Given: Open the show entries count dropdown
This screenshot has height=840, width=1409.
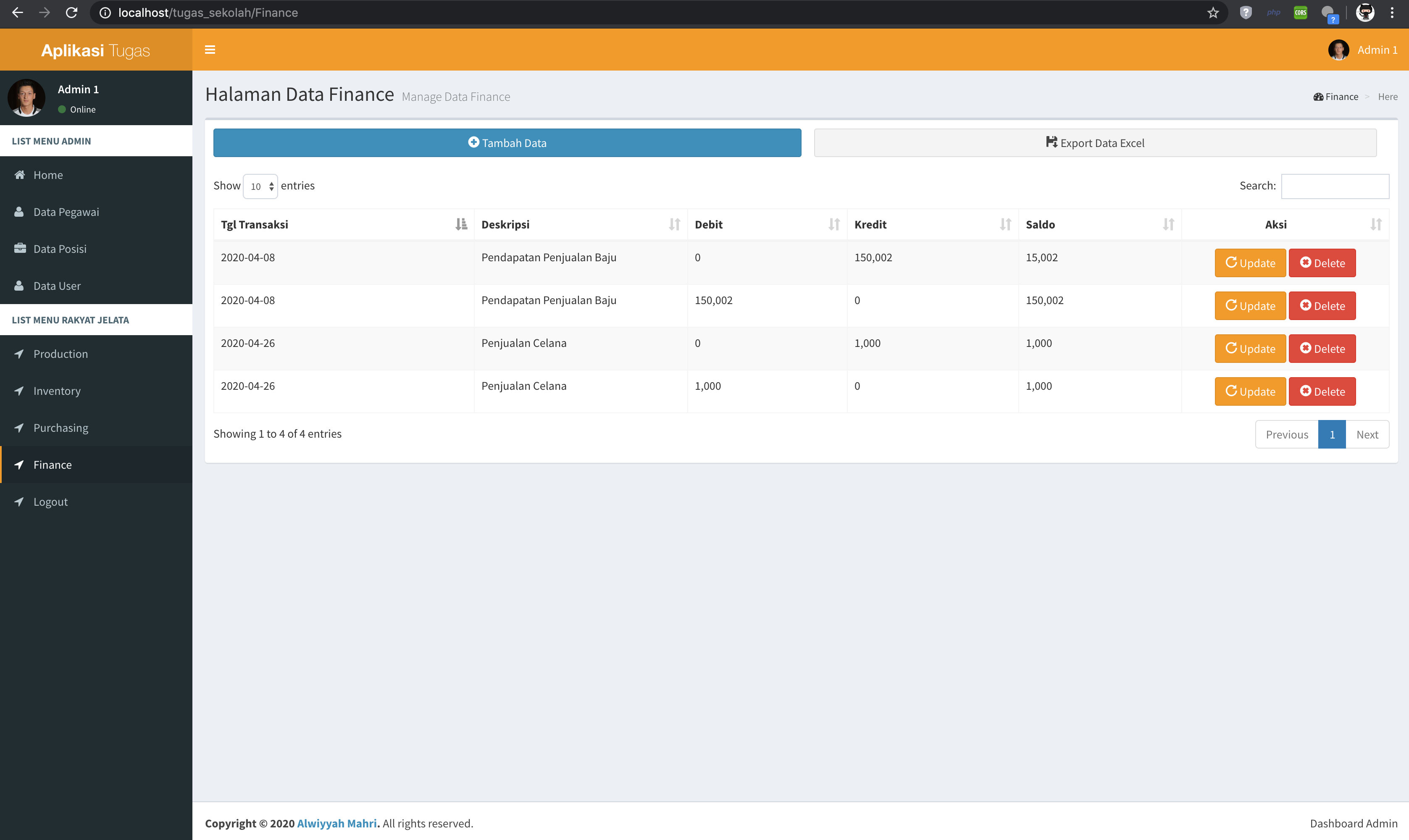Looking at the screenshot, I should (x=260, y=186).
